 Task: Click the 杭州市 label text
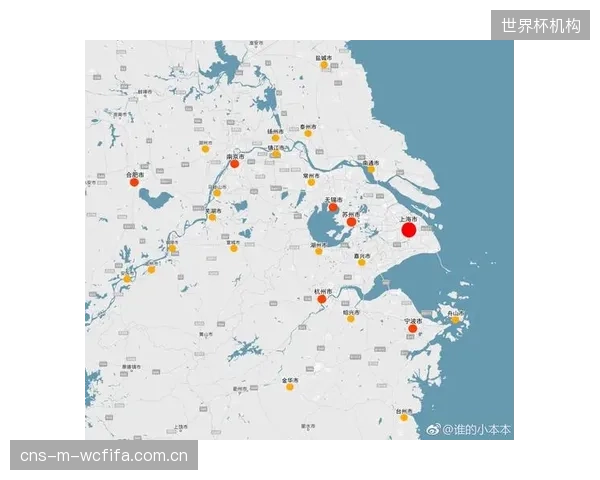pyautogui.click(x=323, y=291)
